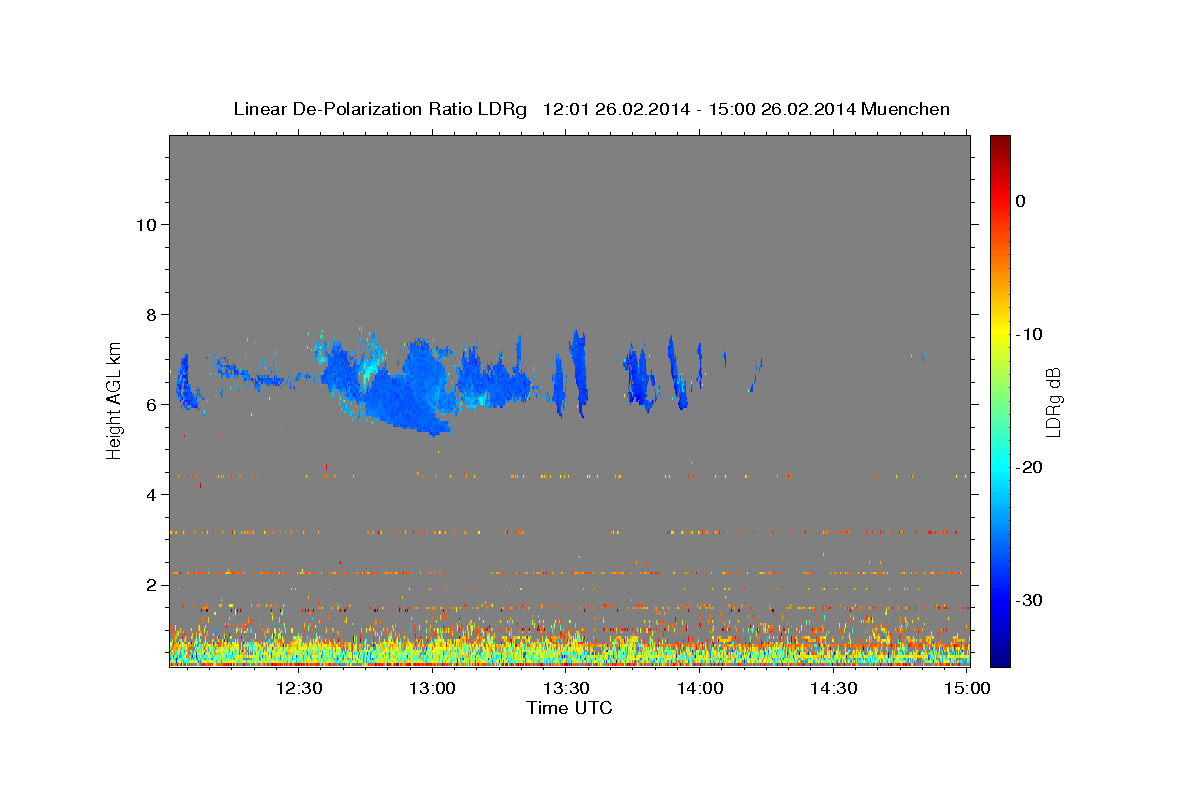This screenshot has height=800, width=1200.
Task: Select the 15:00 time axis label
Action: pyautogui.click(x=967, y=688)
